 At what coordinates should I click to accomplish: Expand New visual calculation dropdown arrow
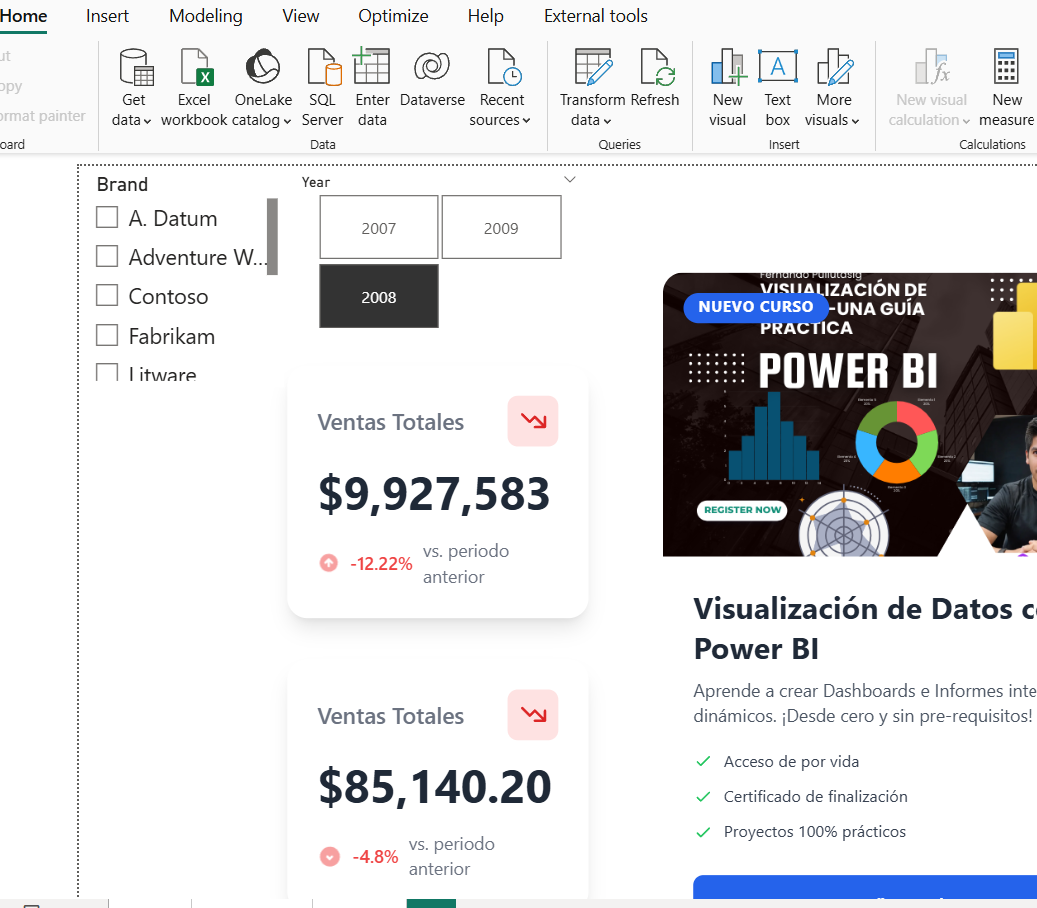(x=966, y=121)
